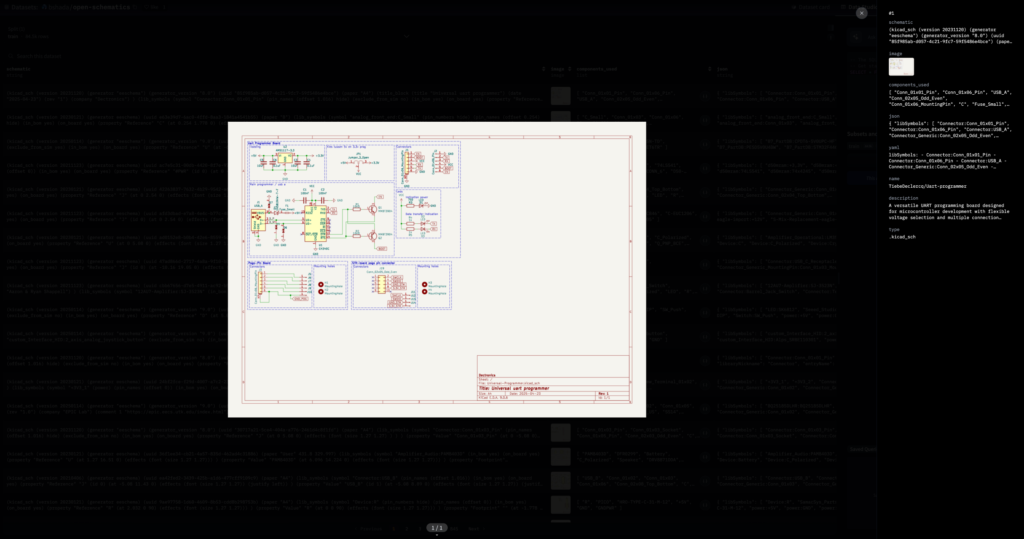Viewport: 1024px width, 539px height.
Task: Click the "json" field label
Action: point(893,115)
